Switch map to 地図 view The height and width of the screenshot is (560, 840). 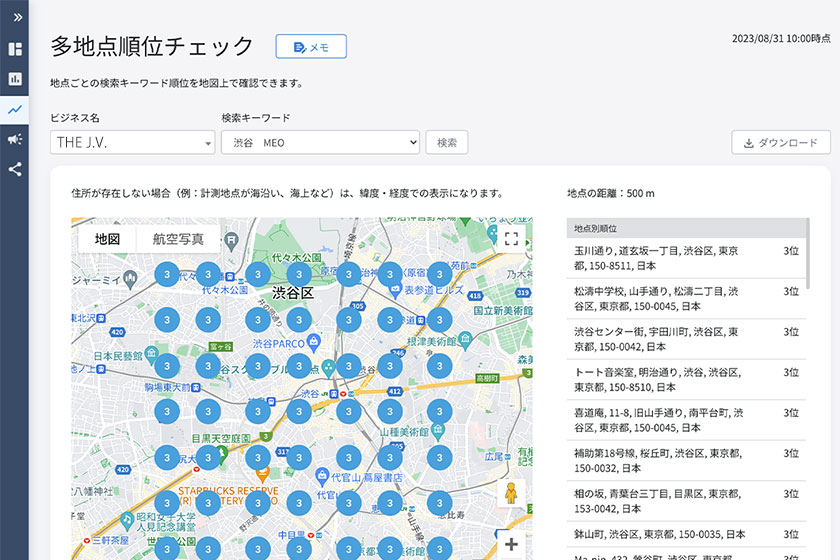(107, 239)
